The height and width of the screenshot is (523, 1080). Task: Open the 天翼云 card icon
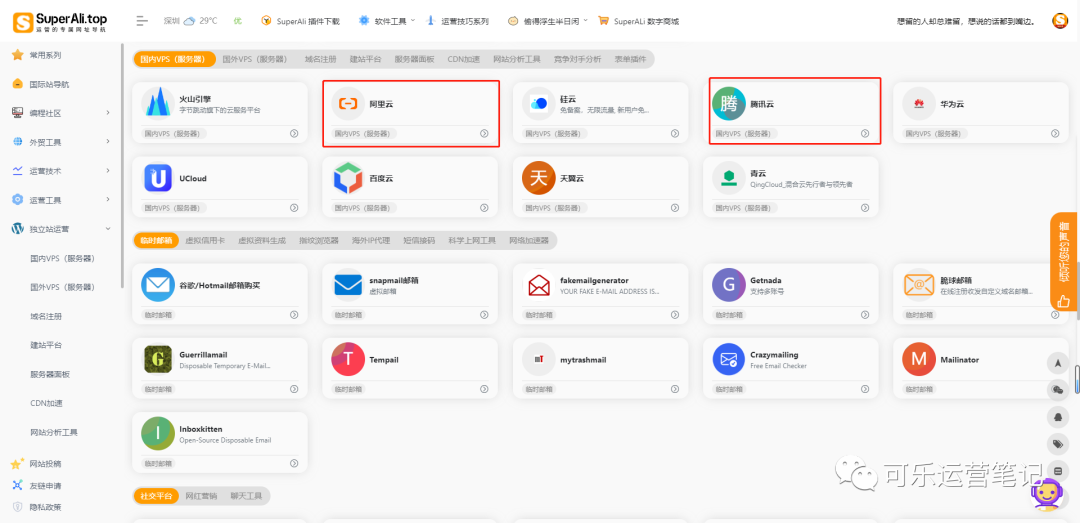(x=539, y=178)
